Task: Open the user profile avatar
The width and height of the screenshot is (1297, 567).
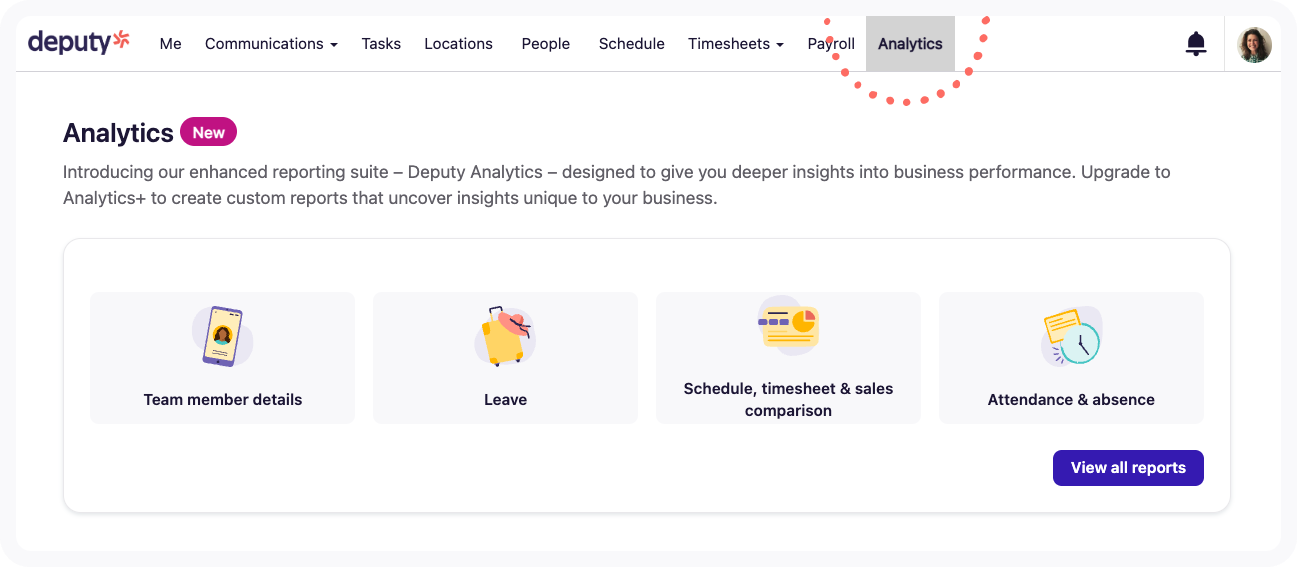Action: tap(1254, 44)
